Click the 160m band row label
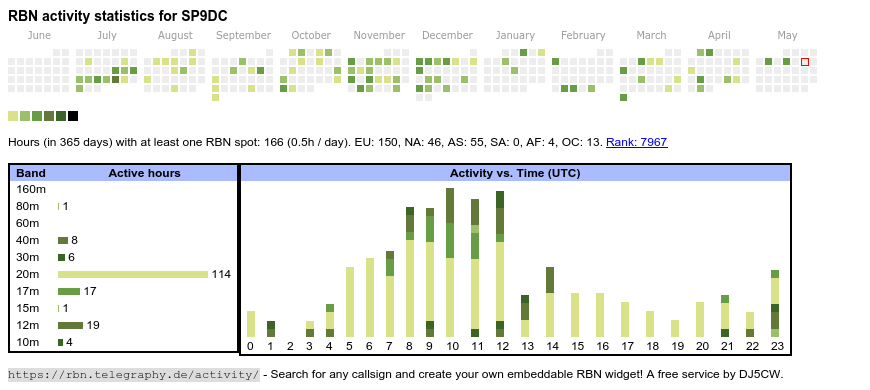Image resolution: width=870 pixels, height=390 pixels. 31,190
